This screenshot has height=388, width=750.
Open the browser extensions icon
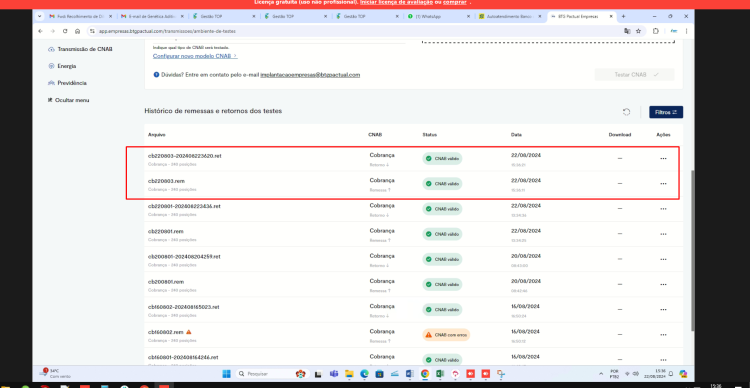(x=656, y=31)
